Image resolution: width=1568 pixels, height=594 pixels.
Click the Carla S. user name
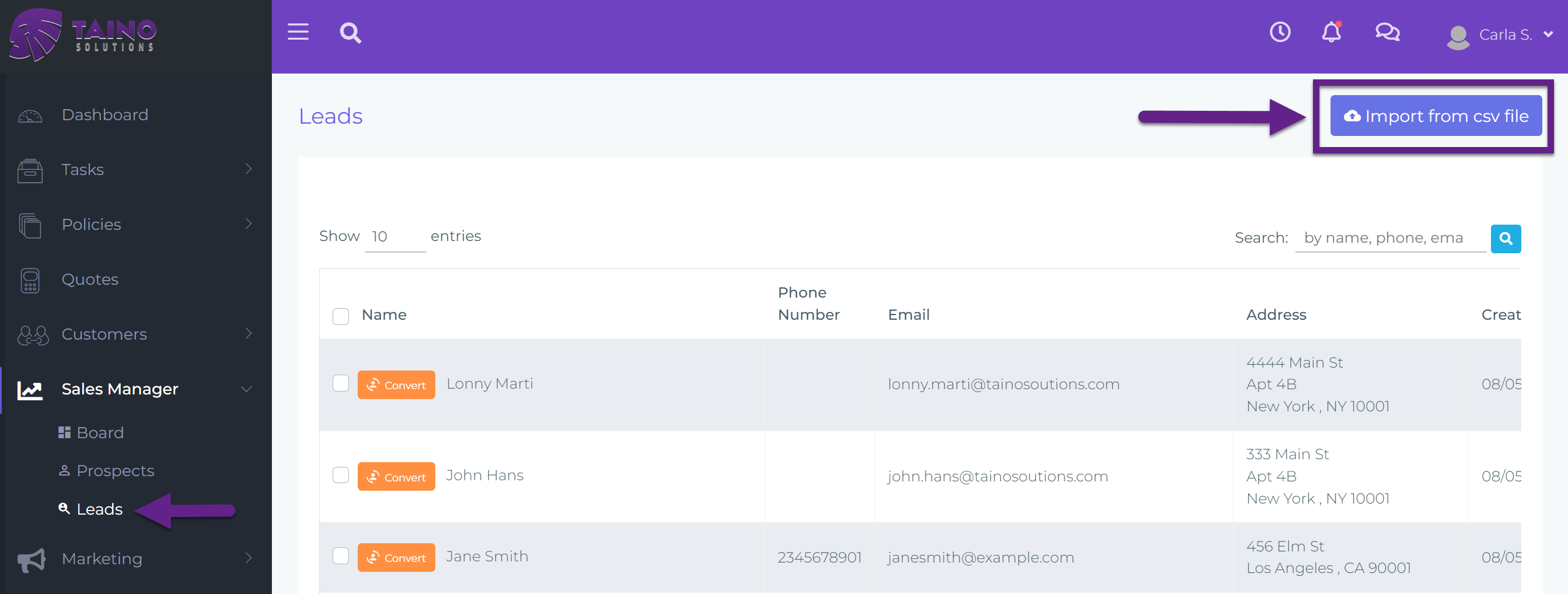click(1506, 34)
